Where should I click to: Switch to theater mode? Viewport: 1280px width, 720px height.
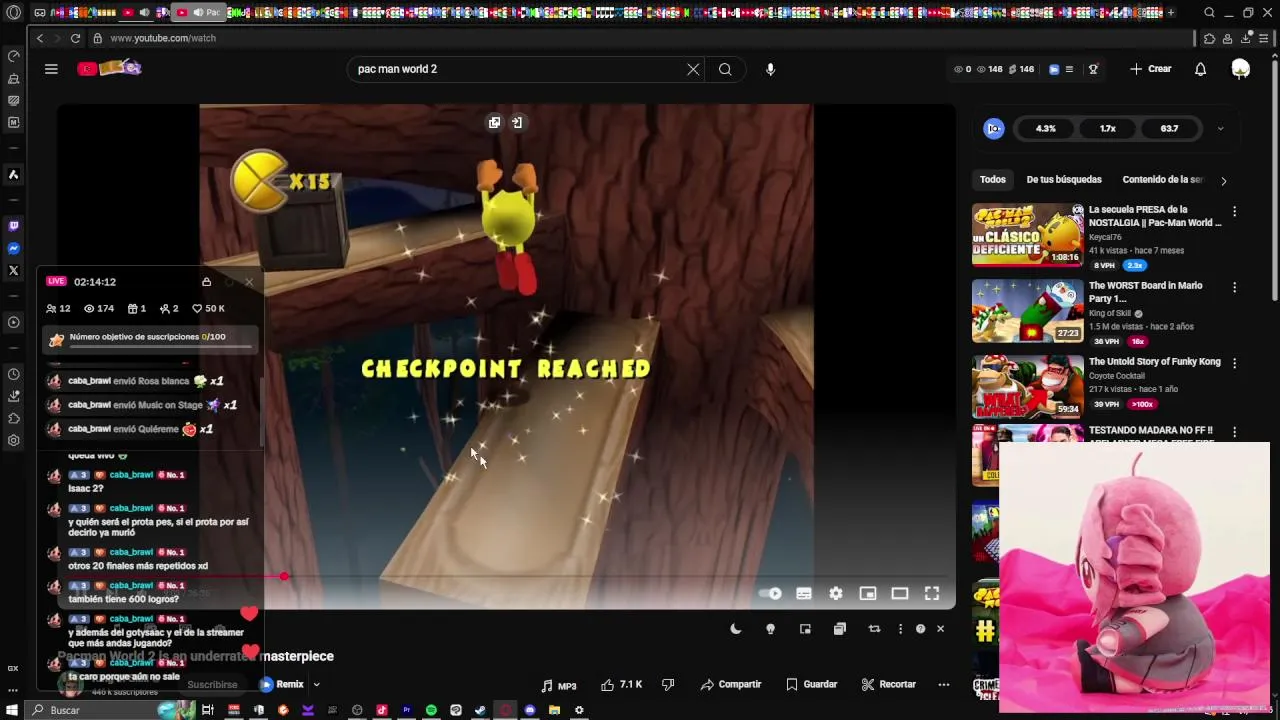coord(900,593)
